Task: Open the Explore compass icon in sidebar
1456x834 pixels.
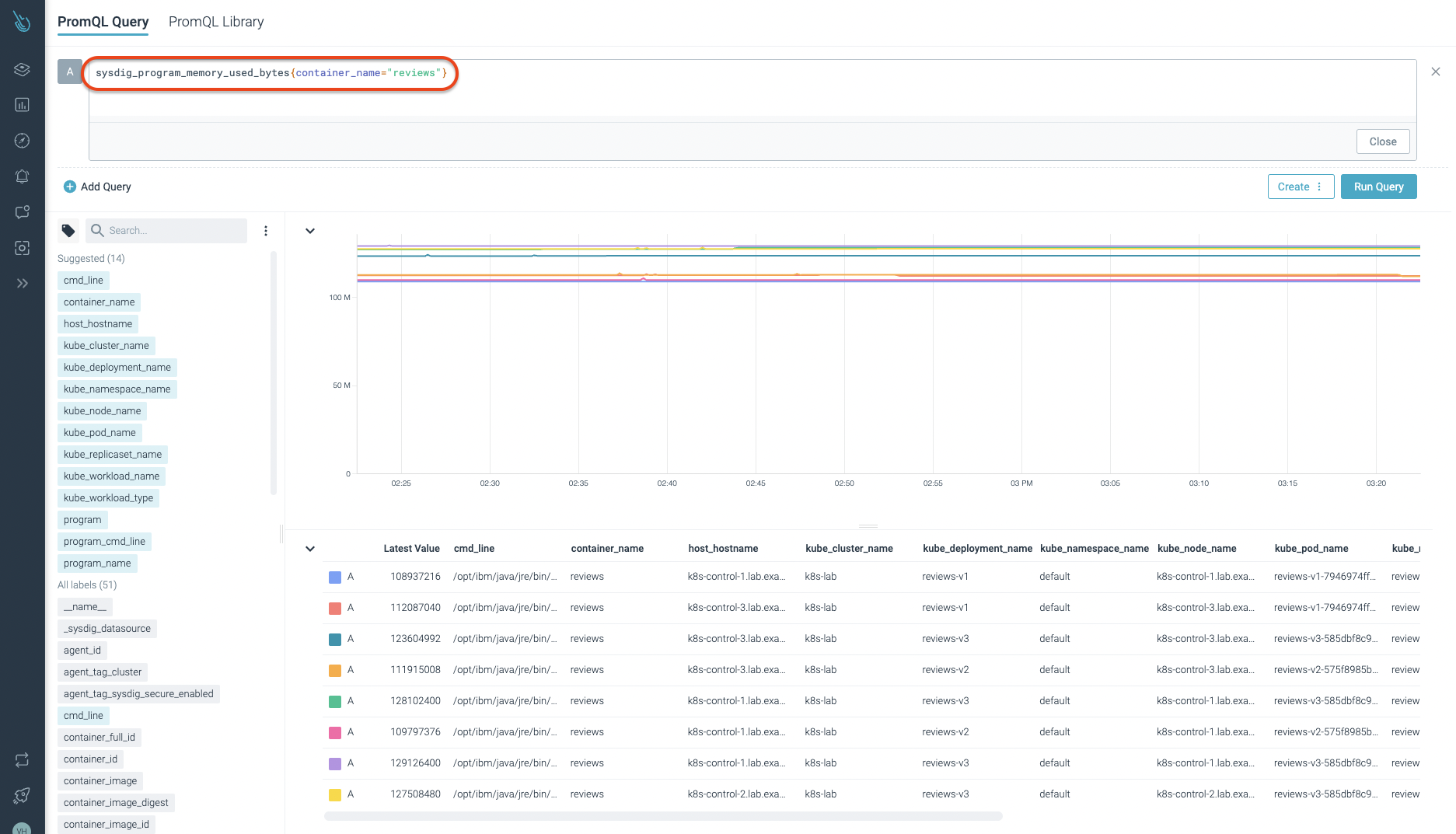Action: click(22, 141)
